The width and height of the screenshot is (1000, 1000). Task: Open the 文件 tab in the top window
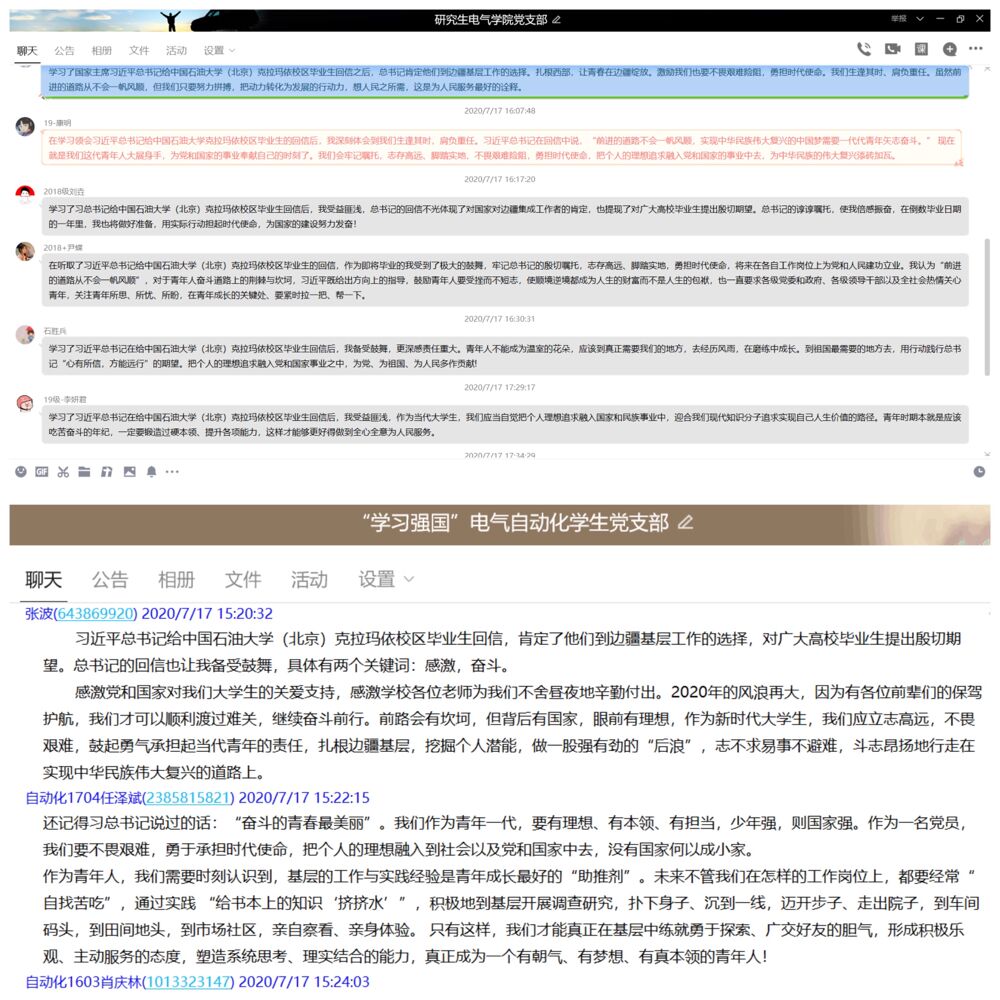[x=139, y=50]
